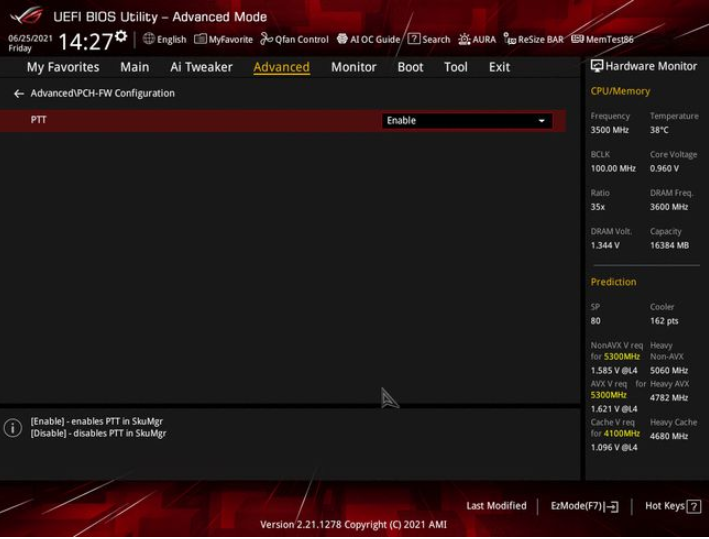Click the 5060 MHz Heavy Non-AVX value

click(669, 370)
